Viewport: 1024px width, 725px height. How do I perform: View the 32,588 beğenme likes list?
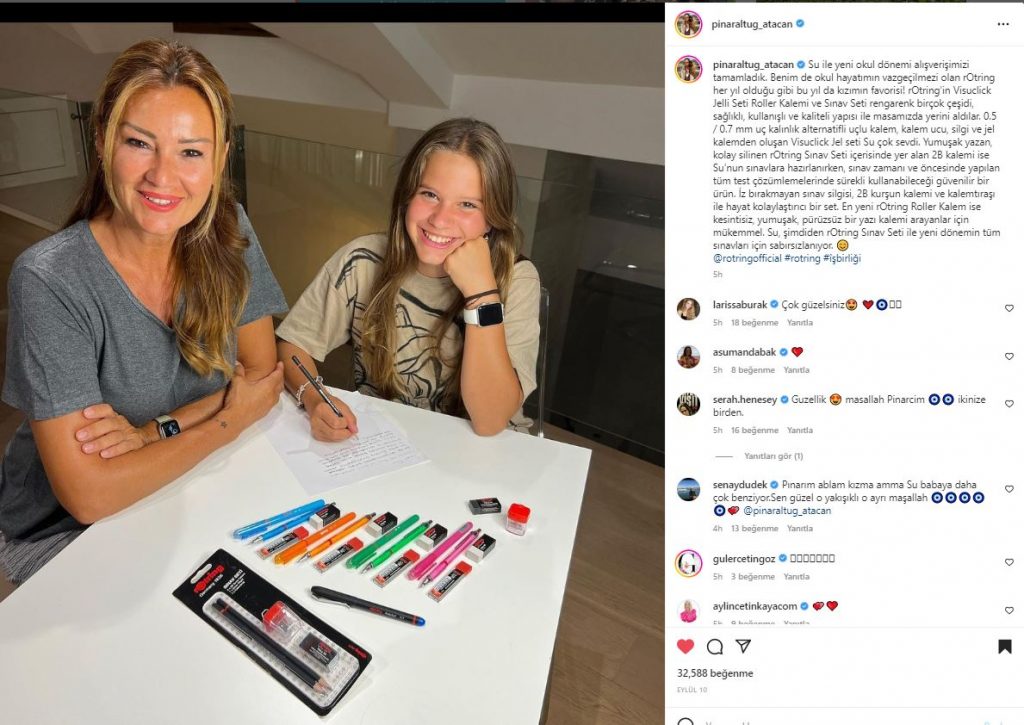click(714, 673)
